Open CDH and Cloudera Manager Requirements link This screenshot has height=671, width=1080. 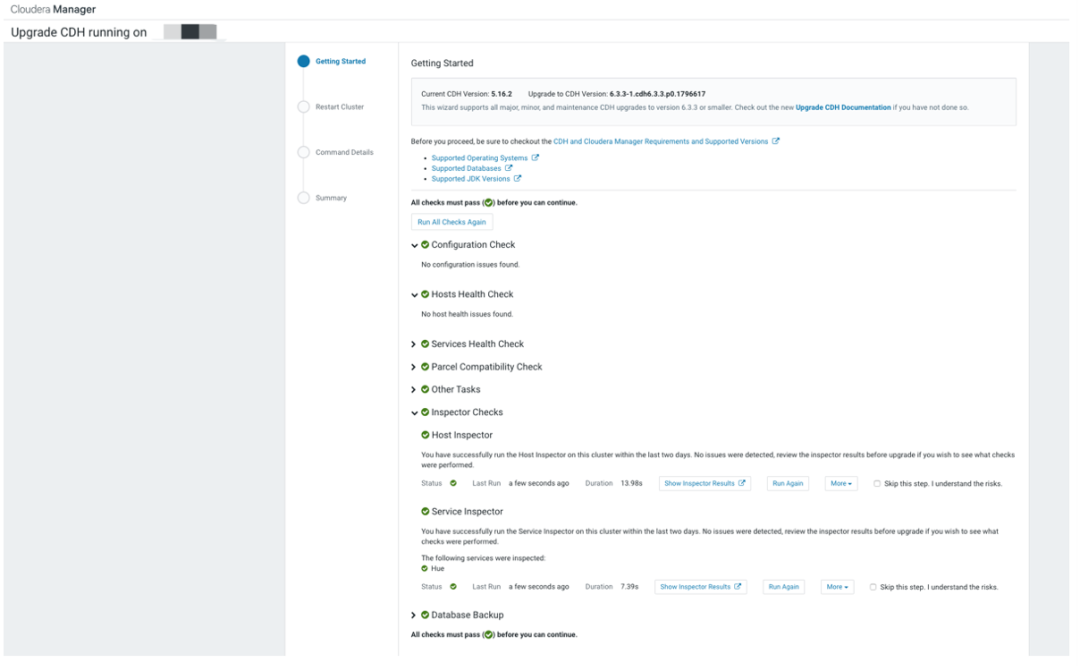coord(661,141)
